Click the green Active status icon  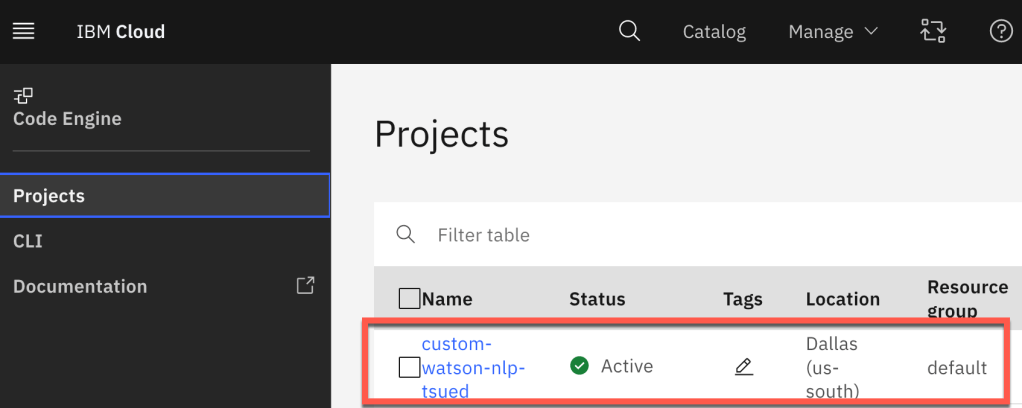(579, 366)
